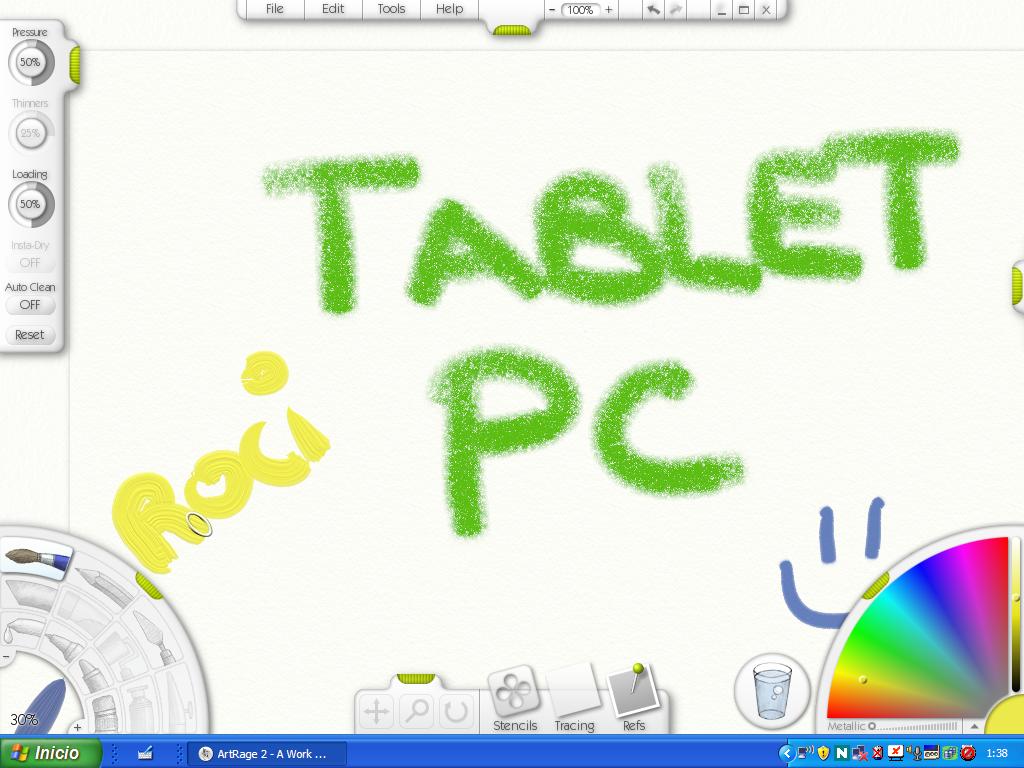Decrease tool size with minus button
The image size is (1024, 768).
tap(5, 656)
